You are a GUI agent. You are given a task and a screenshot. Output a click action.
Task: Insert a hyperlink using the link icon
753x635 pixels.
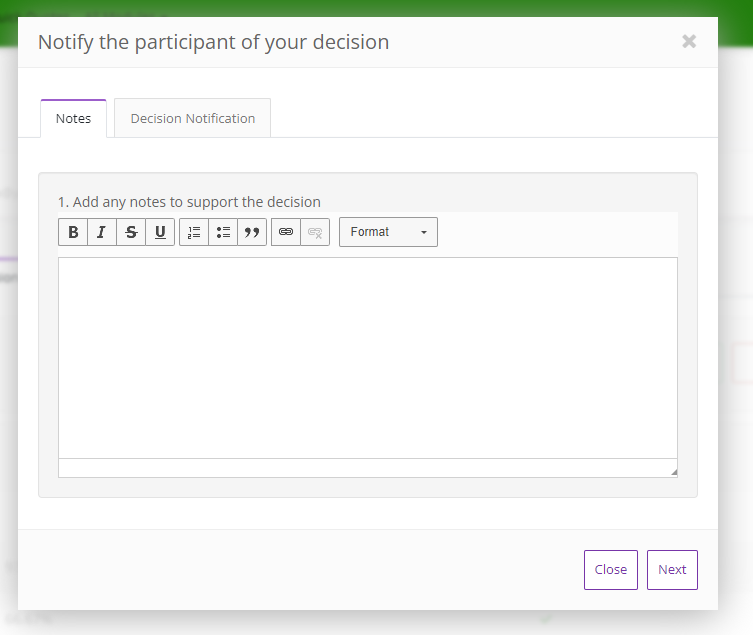(286, 232)
